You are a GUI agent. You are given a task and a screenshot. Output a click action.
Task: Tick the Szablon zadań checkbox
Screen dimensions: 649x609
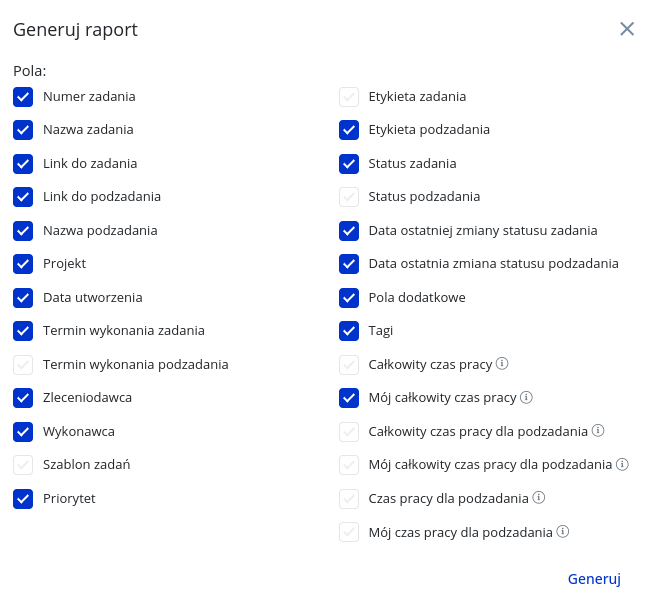pyautogui.click(x=23, y=465)
